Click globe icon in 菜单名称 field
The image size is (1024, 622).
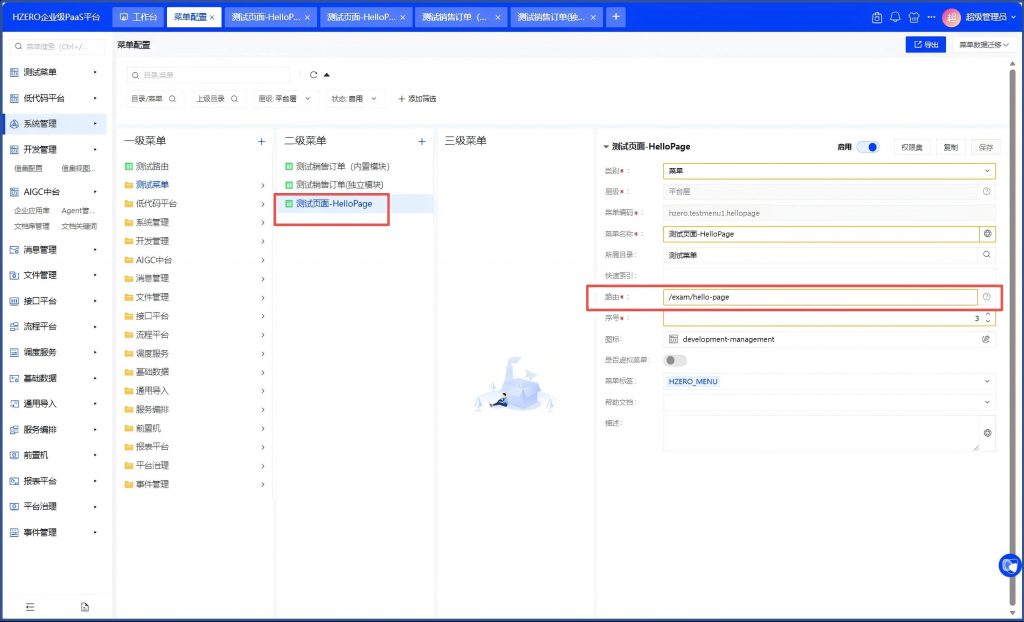[987, 233]
